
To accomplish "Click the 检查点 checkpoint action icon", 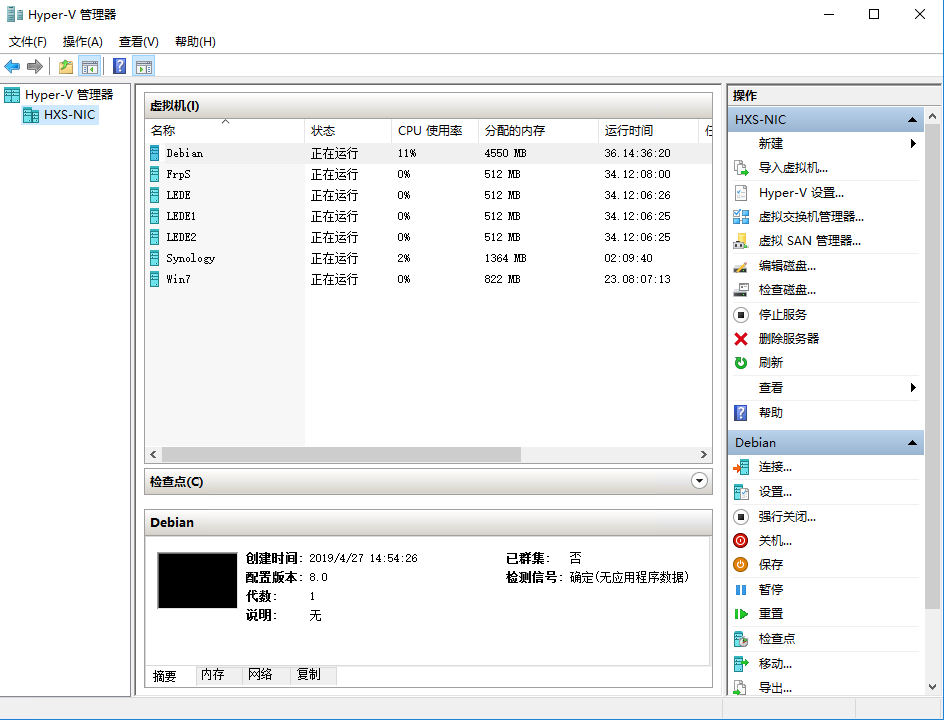I will coord(741,639).
